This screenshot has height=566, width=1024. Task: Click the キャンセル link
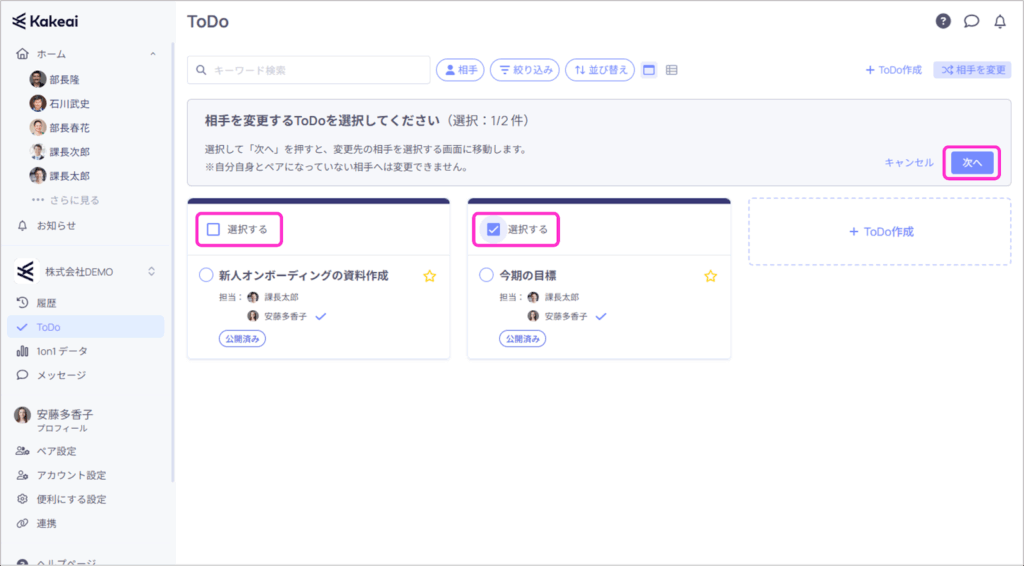click(x=908, y=162)
